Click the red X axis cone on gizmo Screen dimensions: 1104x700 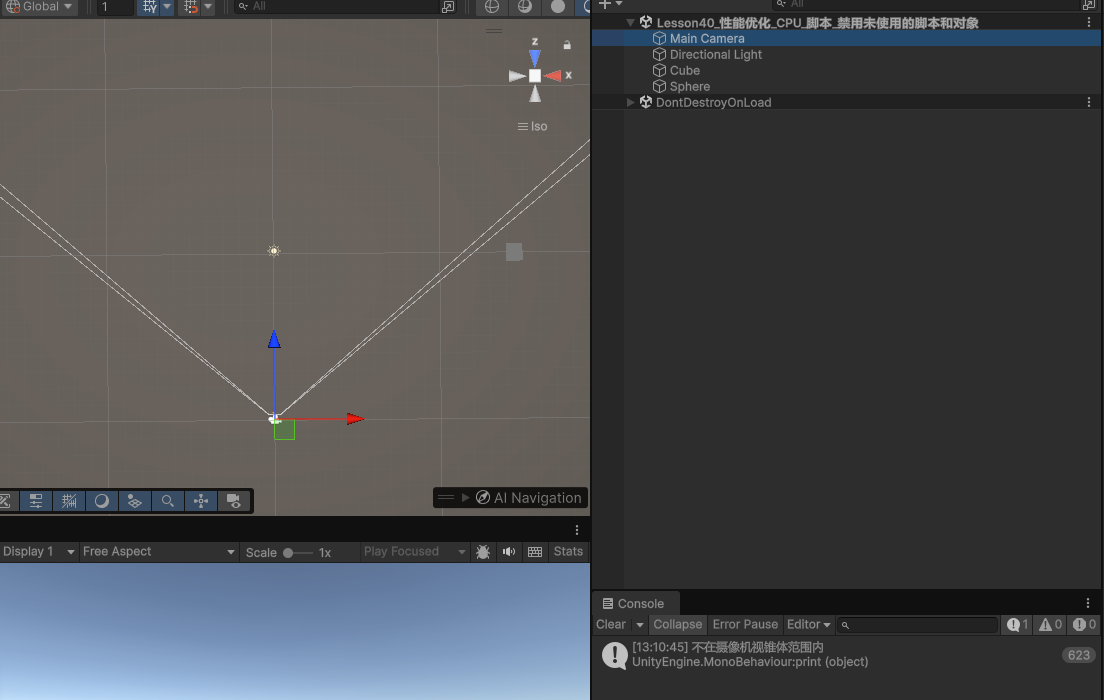554,75
